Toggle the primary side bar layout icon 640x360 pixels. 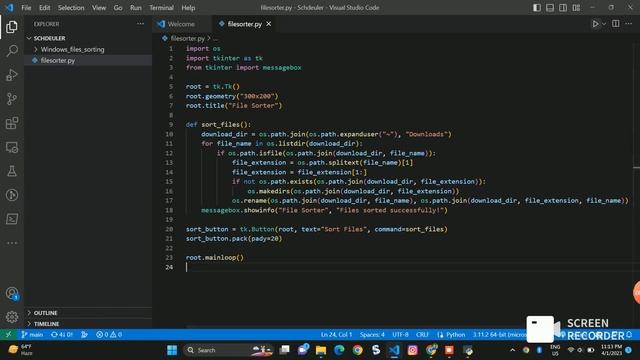point(537,8)
